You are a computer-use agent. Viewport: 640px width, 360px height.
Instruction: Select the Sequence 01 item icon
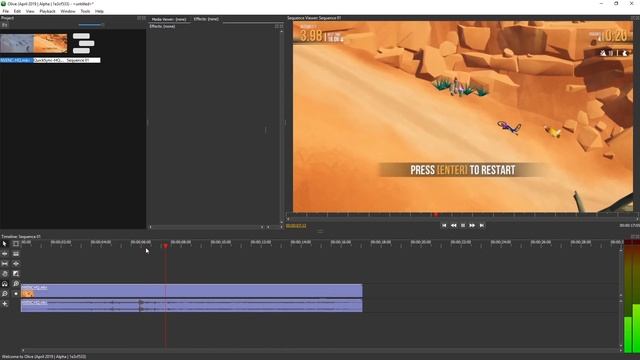(83, 44)
